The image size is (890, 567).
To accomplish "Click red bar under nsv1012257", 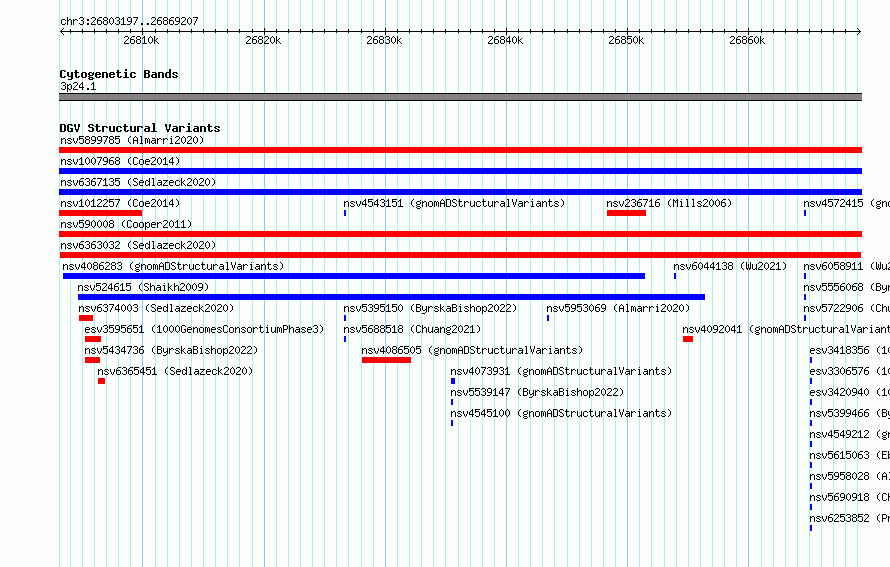I will 100,213.
